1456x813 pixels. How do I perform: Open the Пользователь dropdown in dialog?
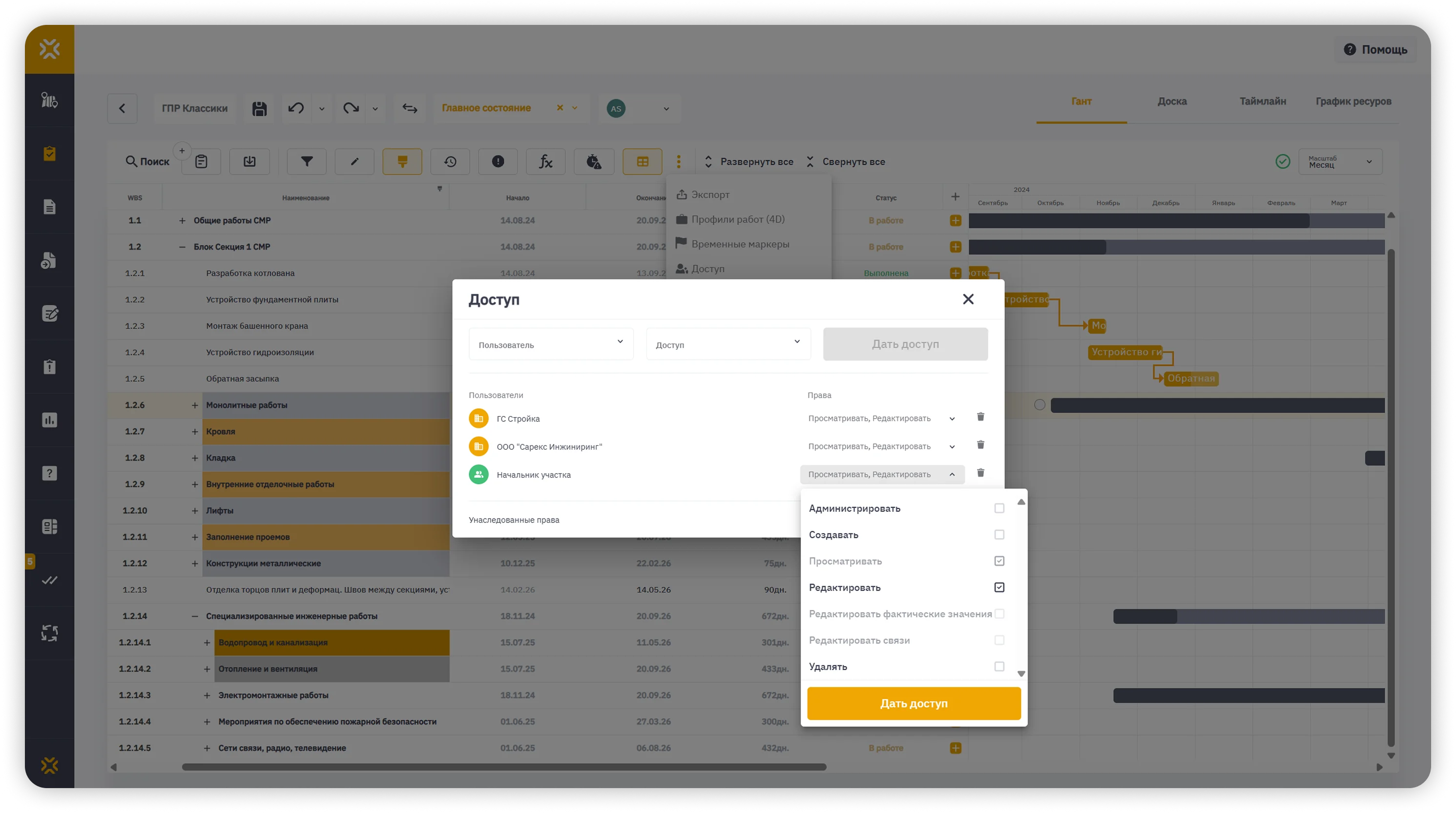click(551, 344)
